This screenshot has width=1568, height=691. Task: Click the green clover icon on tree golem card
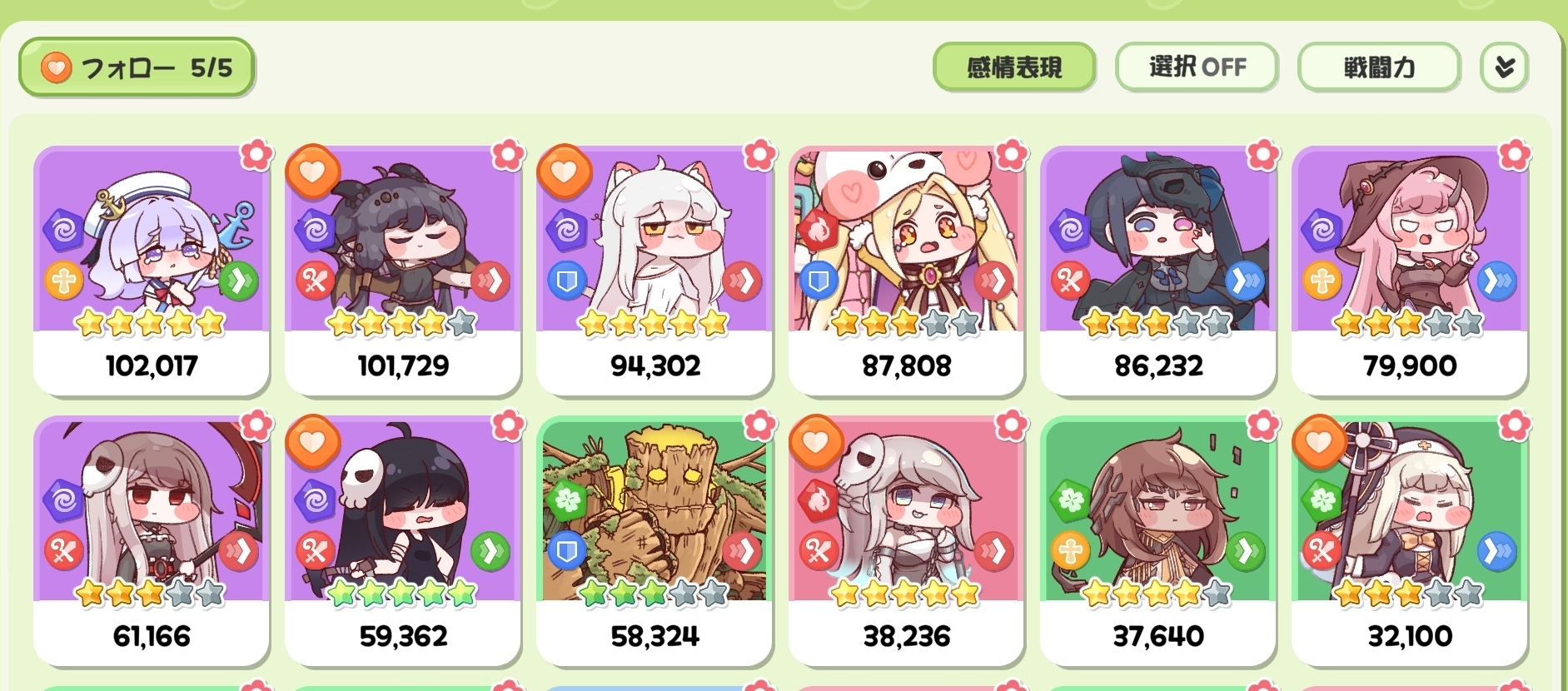pos(568,500)
